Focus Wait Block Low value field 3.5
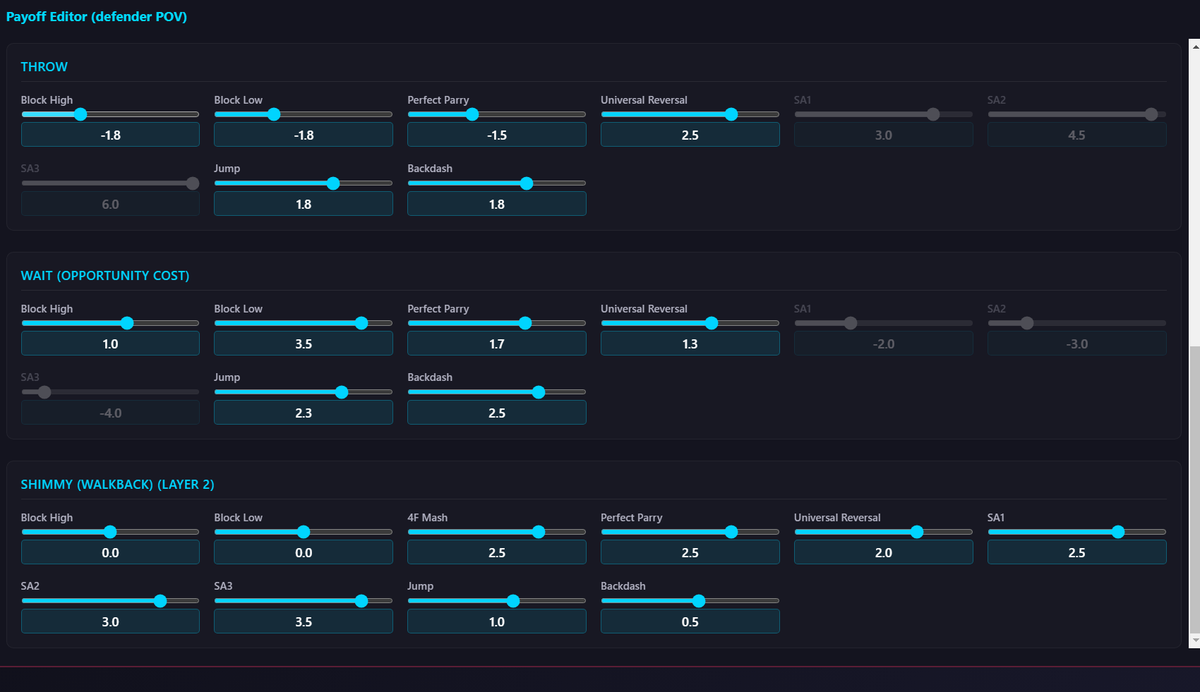Image resolution: width=1200 pixels, height=692 pixels. point(303,344)
